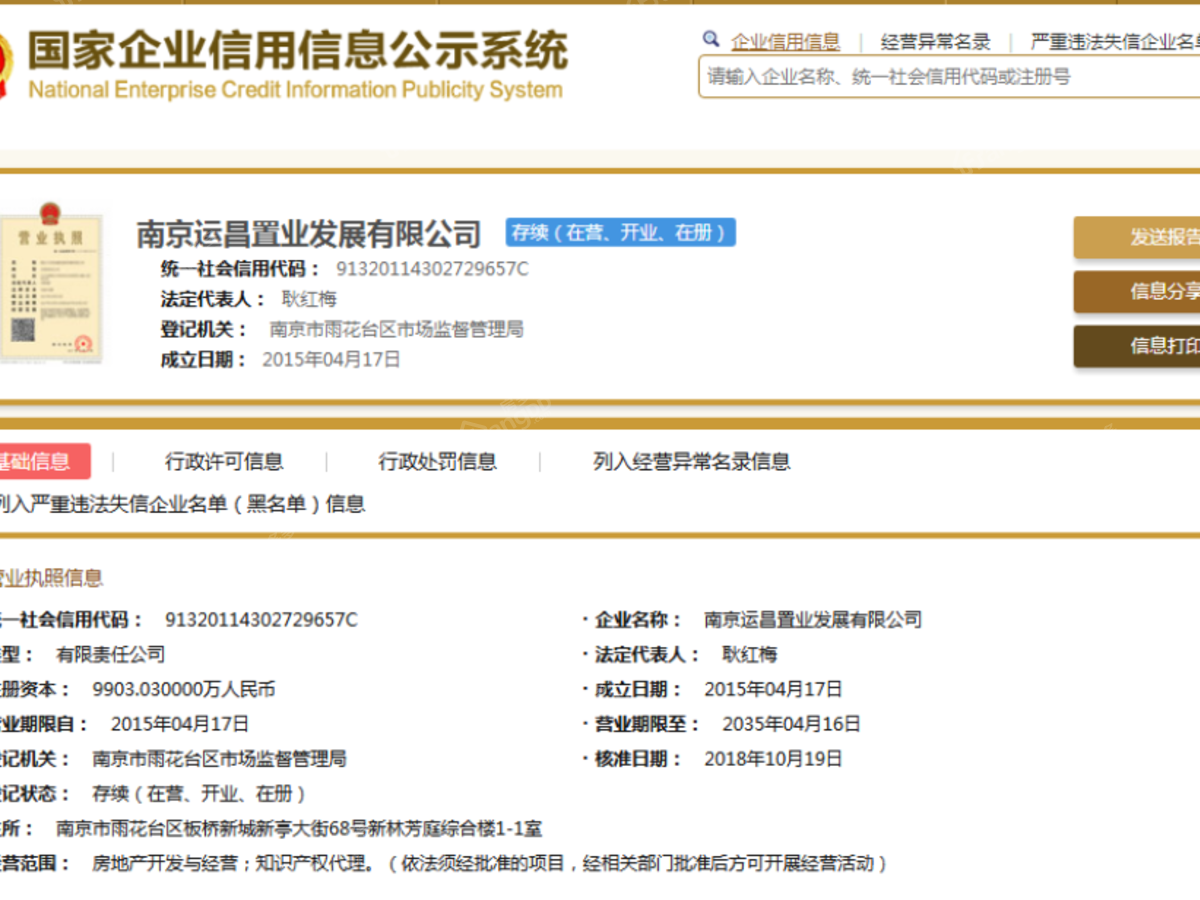Select the 严重违法失信企业名单 search tab
The image size is (1200, 900).
[x=1115, y=42]
